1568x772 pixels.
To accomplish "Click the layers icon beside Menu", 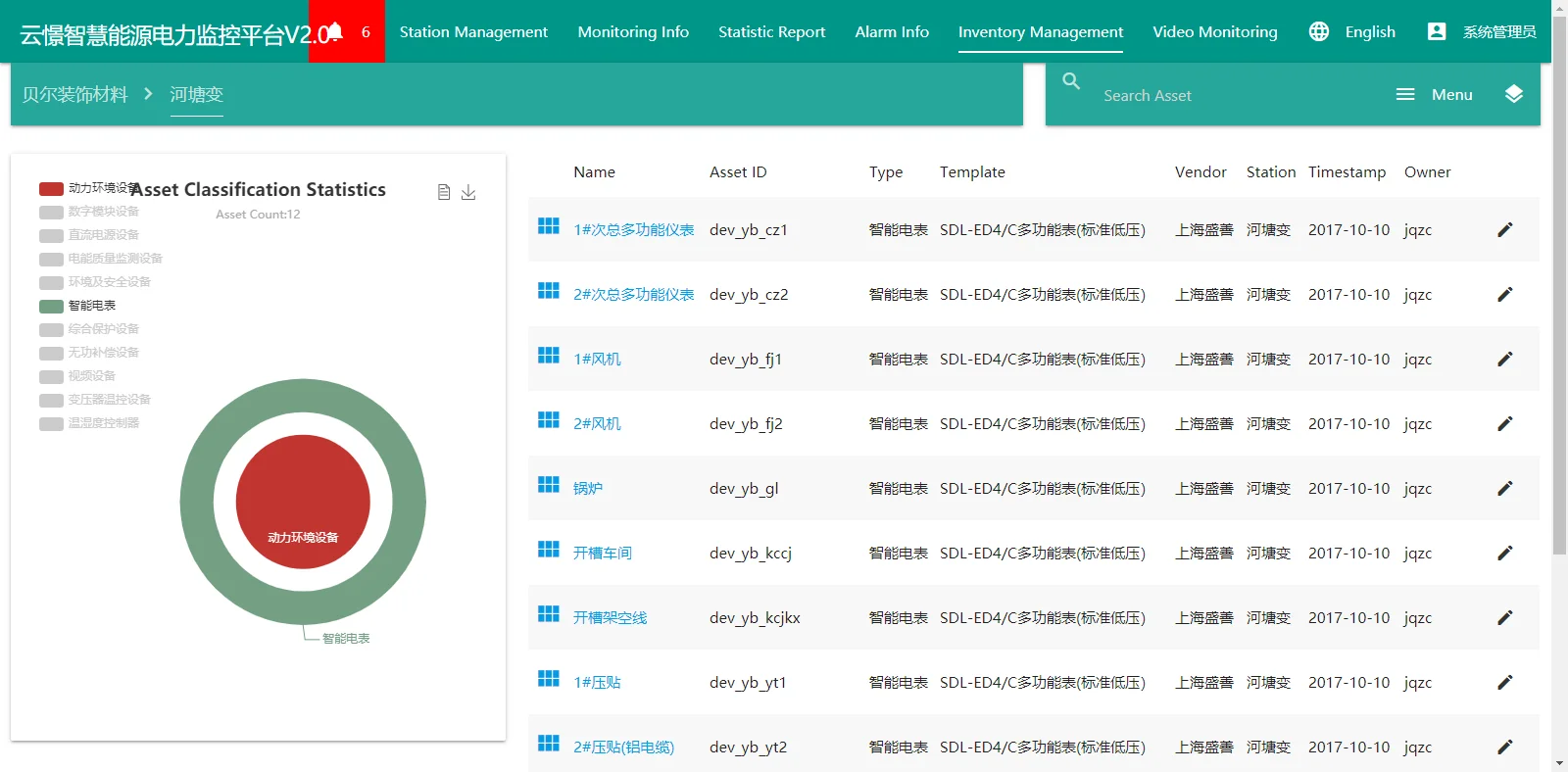I will click(x=1513, y=94).
